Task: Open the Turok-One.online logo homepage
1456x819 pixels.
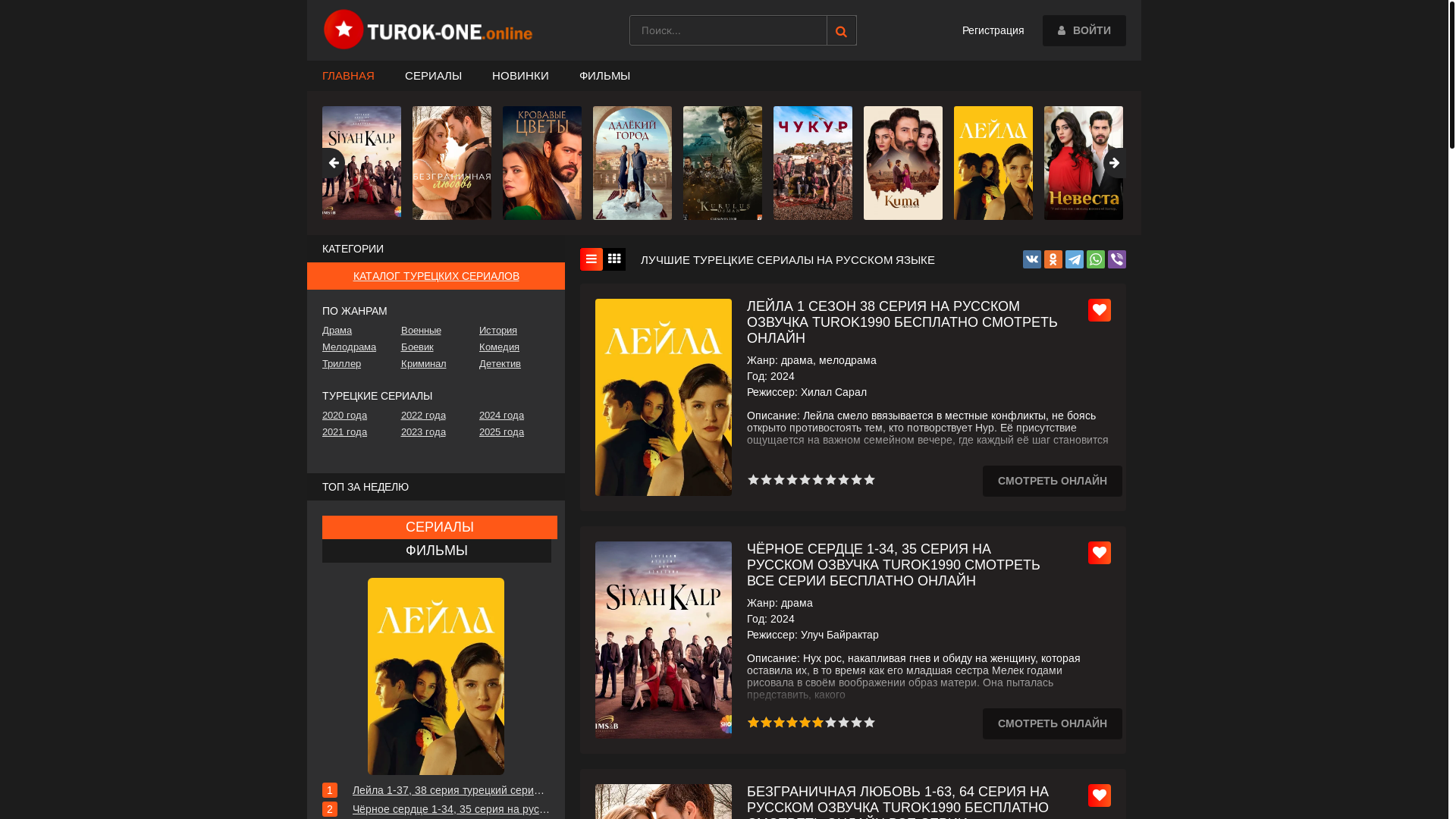Action: 428,30
